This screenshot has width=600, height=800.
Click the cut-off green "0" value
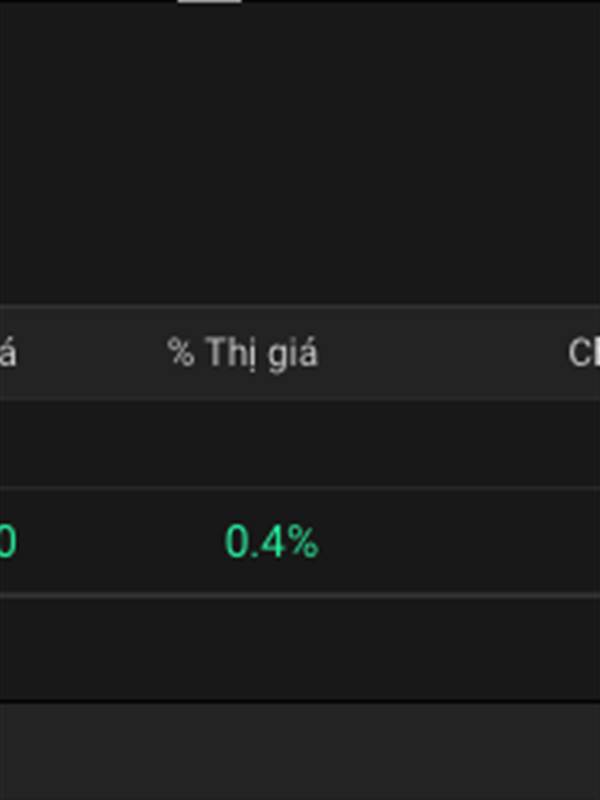click(x=7, y=542)
